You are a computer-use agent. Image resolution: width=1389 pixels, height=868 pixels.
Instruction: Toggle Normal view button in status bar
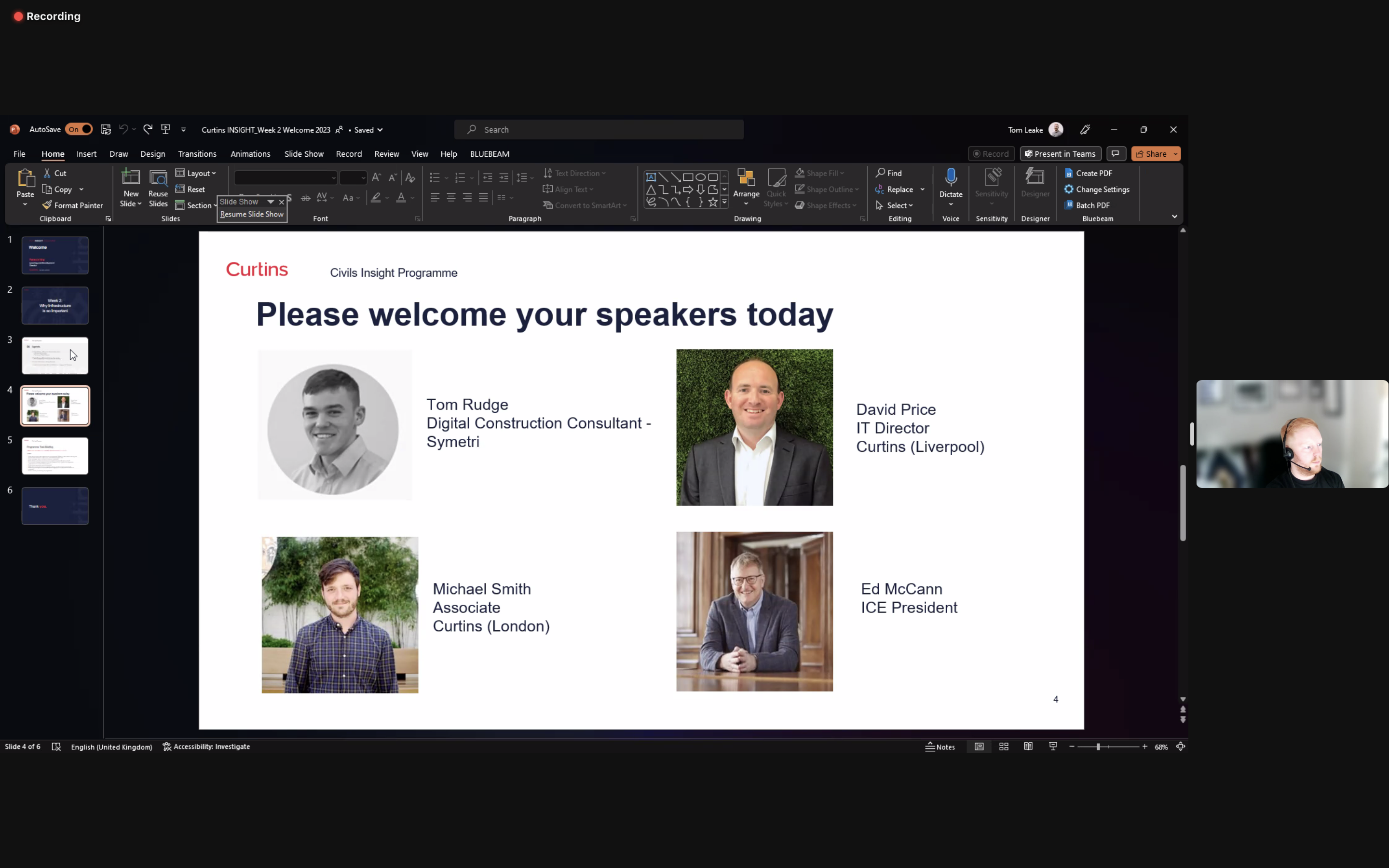click(979, 747)
